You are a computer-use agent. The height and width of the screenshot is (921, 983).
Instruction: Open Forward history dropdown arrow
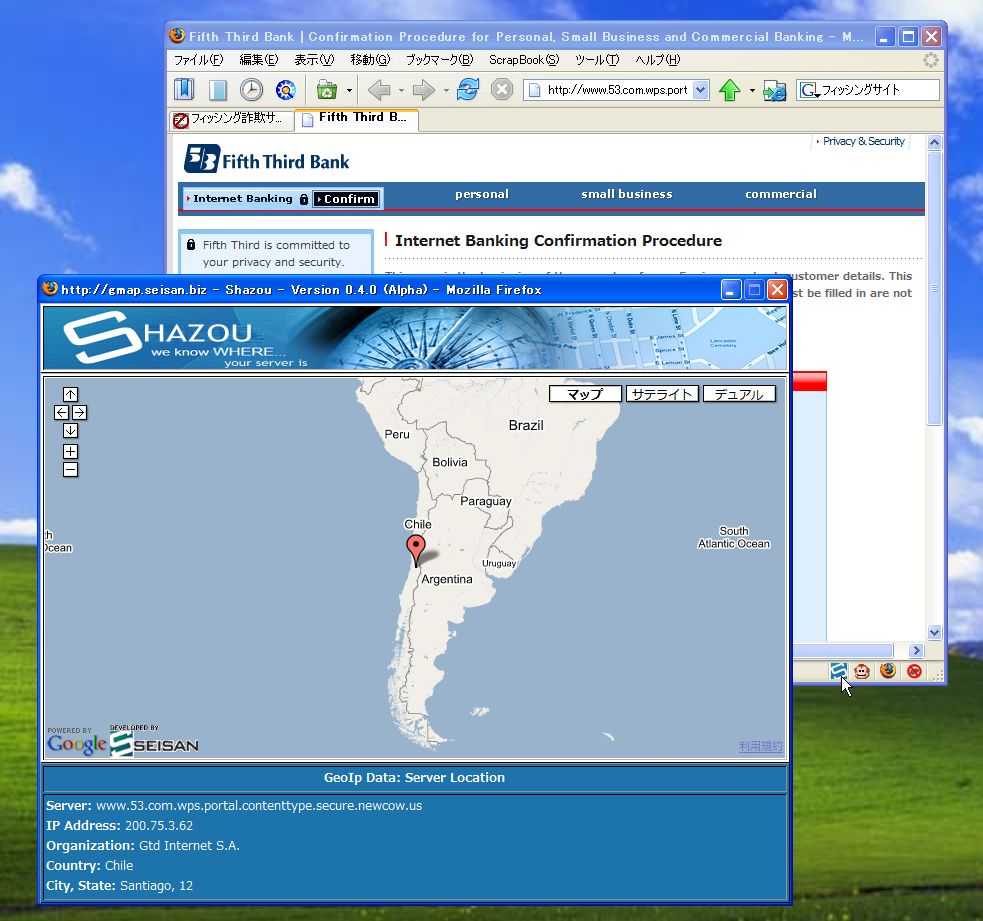[x=446, y=90]
